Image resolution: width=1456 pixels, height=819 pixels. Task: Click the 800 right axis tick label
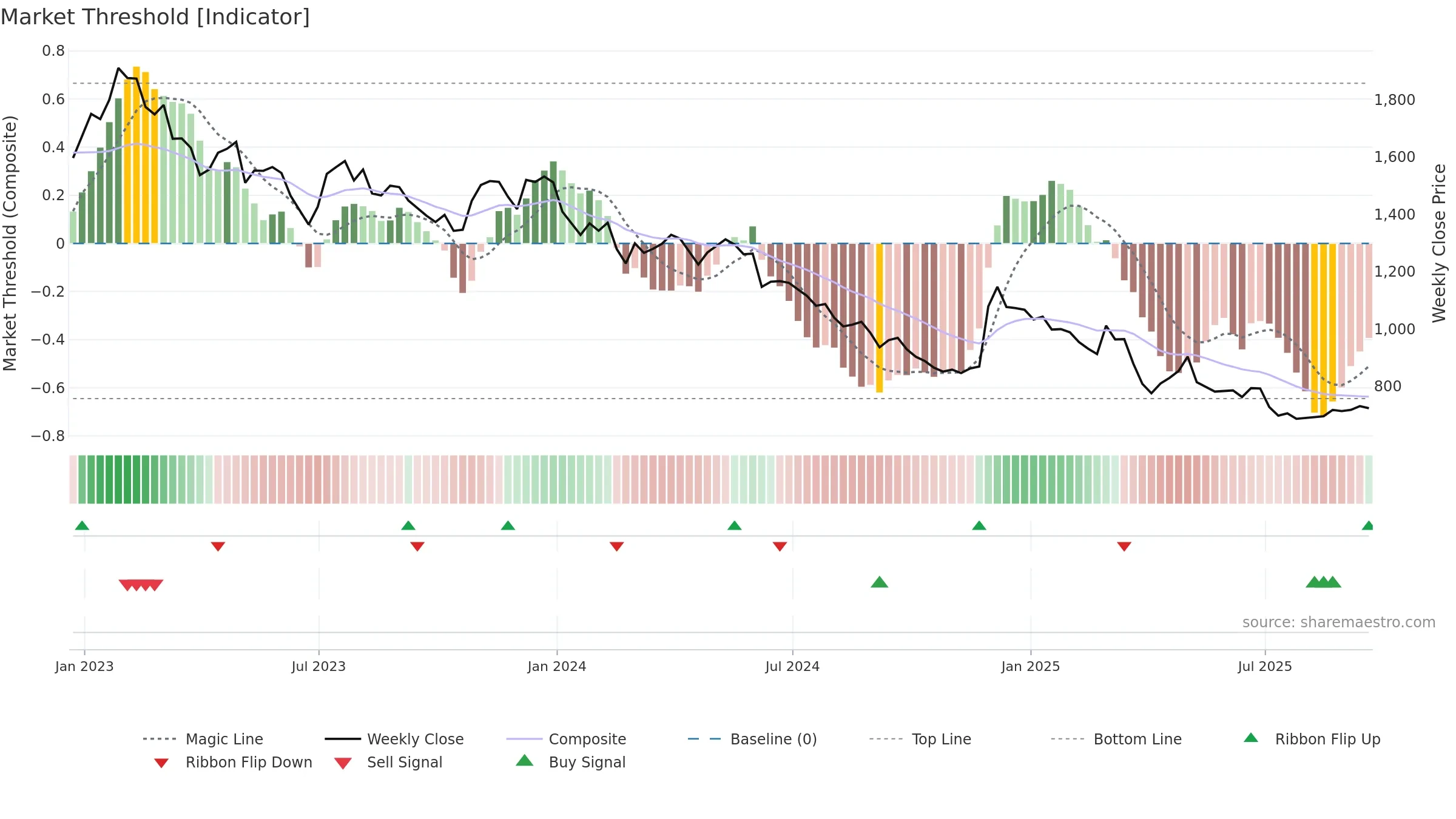(x=1388, y=386)
